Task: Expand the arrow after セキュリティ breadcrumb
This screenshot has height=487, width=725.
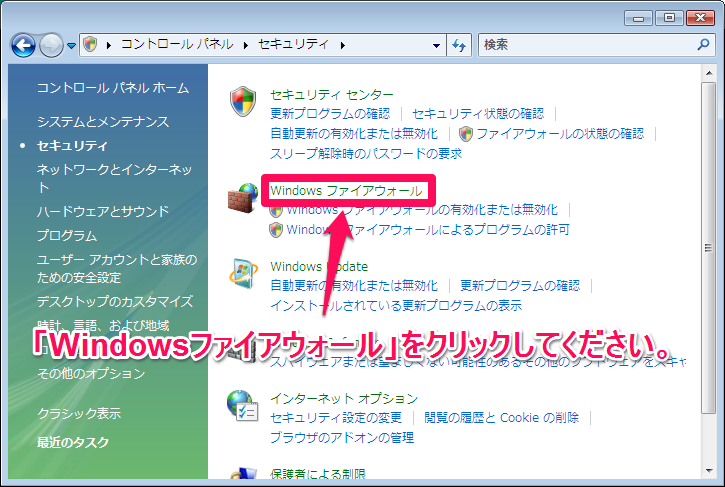Action: tap(343, 45)
